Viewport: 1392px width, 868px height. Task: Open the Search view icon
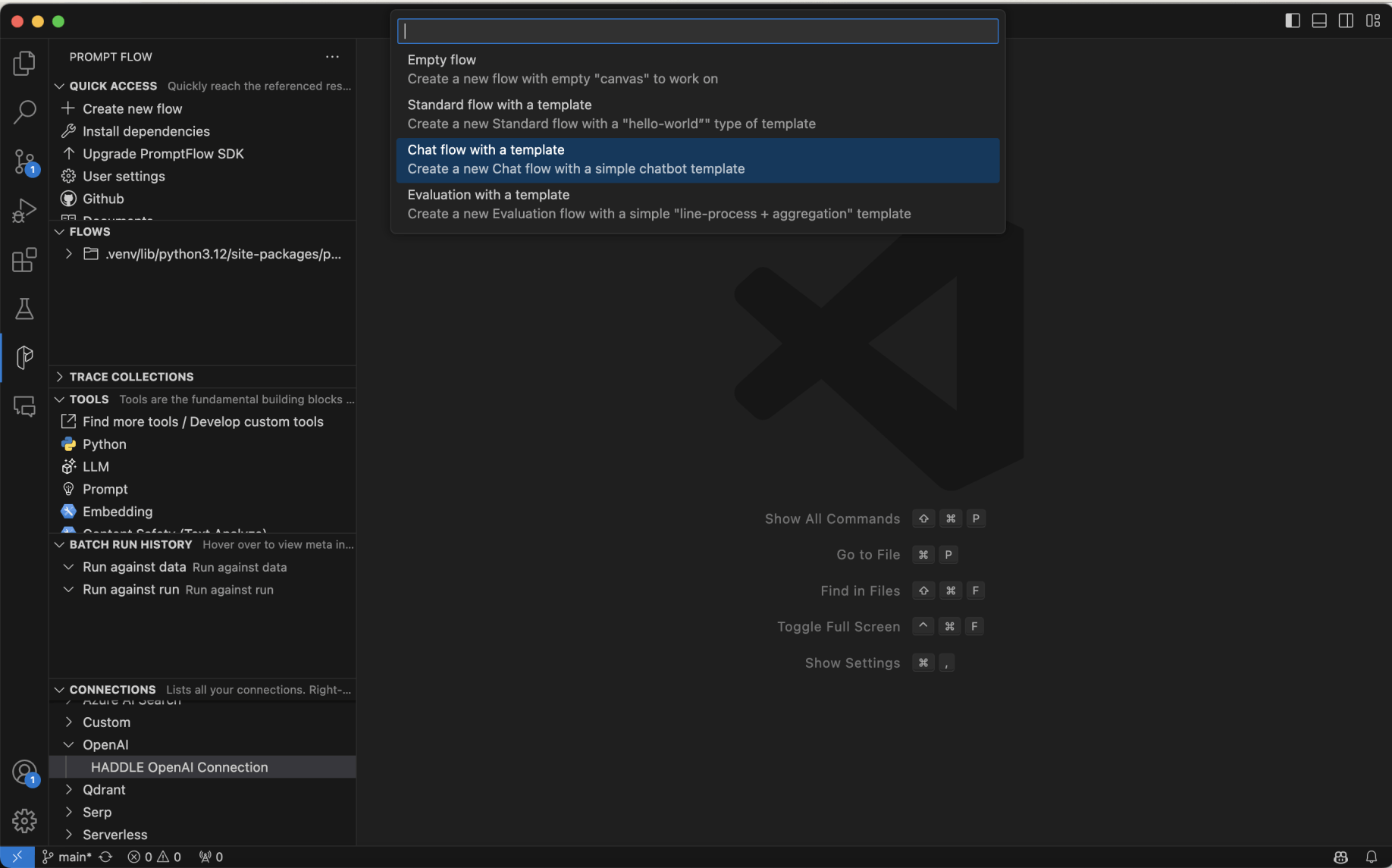click(24, 112)
